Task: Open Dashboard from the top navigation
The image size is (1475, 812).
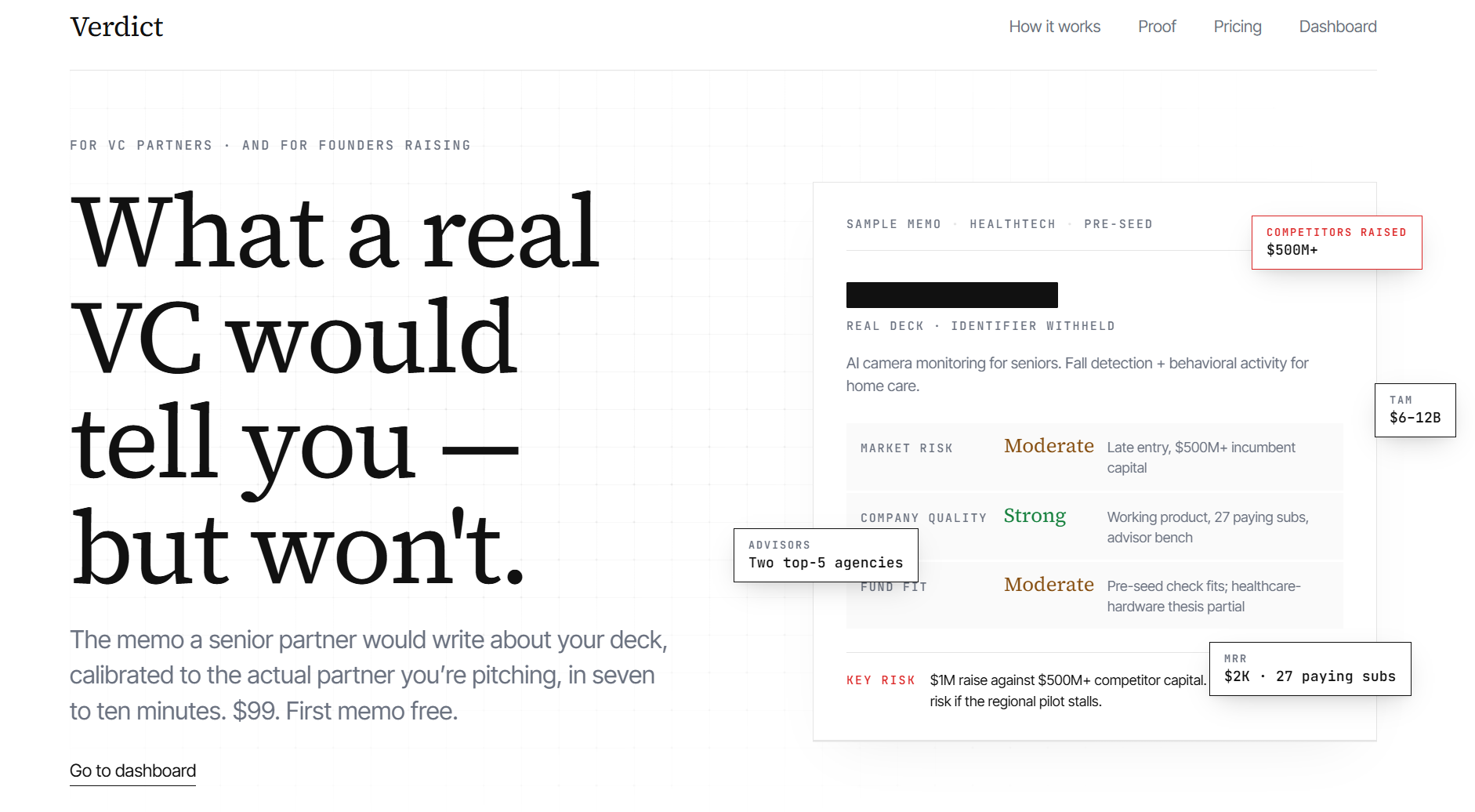Action: point(1338,27)
